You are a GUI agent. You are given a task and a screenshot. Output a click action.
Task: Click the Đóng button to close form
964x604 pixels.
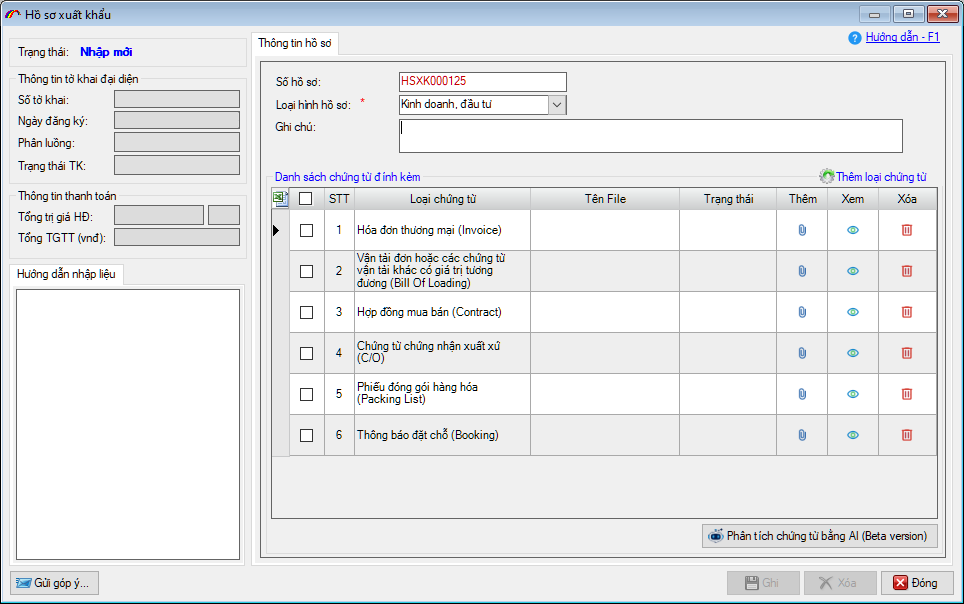pyautogui.click(x=917, y=583)
